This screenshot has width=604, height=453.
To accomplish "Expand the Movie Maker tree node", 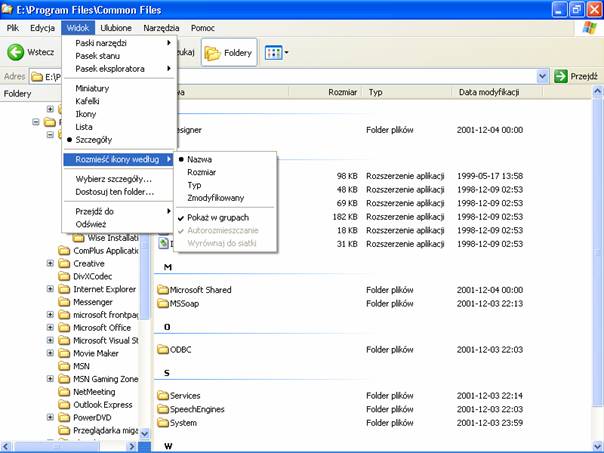I will click(x=50, y=353).
